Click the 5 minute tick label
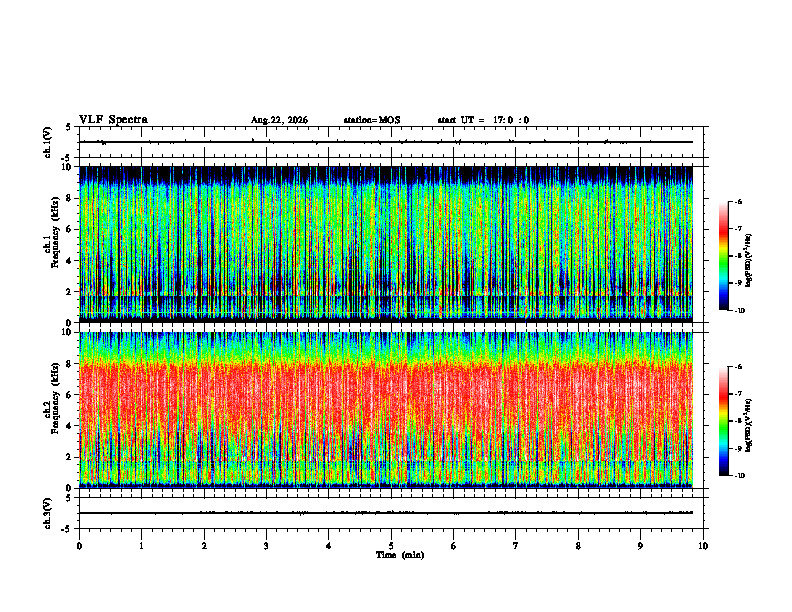This screenshot has height=612, width=792. click(x=391, y=546)
